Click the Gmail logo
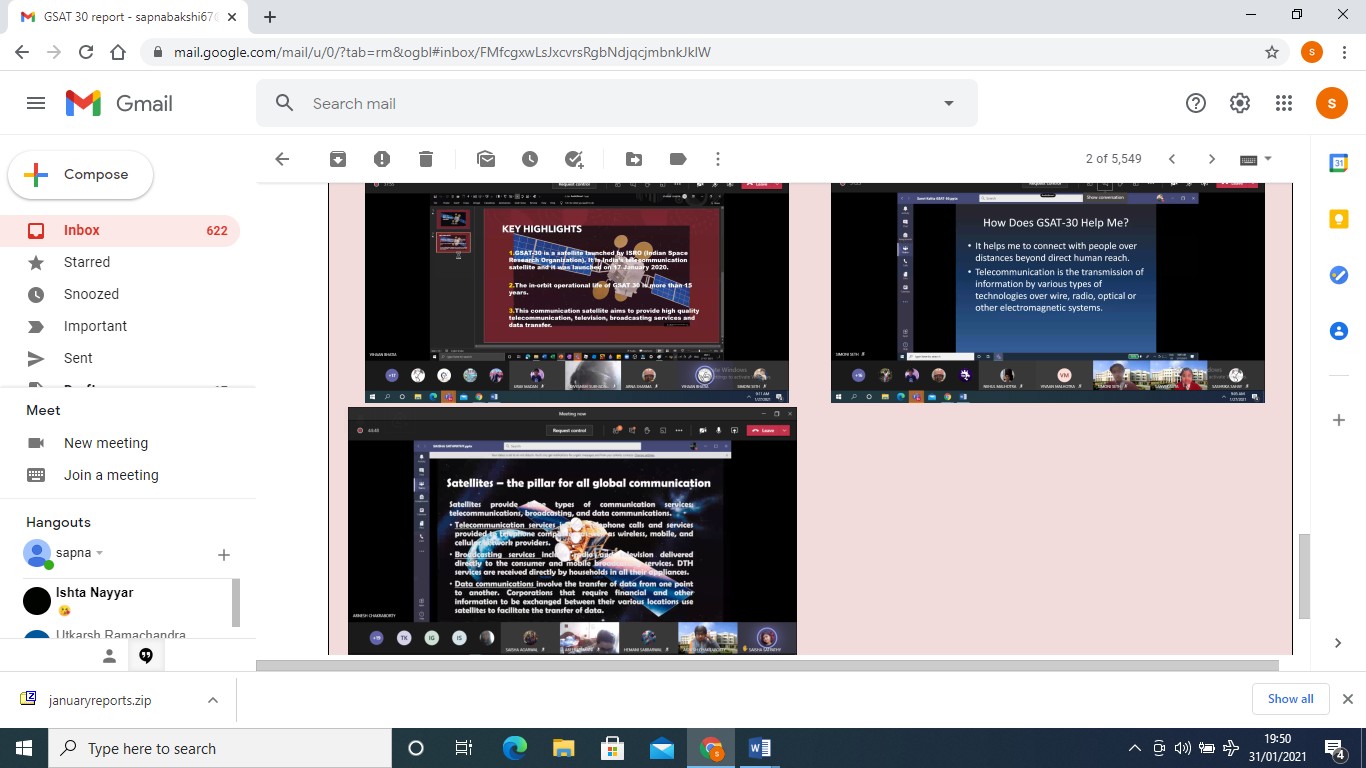This screenshot has height=768, width=1366. (x=119, y=103)
